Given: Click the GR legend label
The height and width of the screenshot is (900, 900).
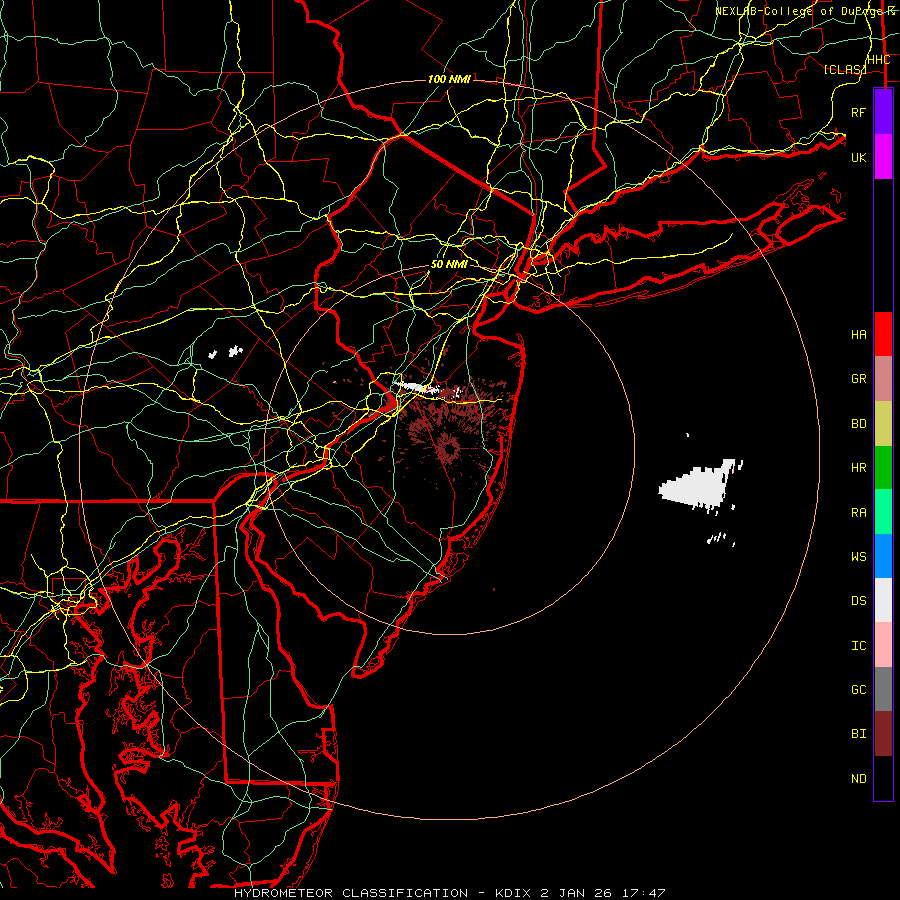Looking at the screenshot, I should point(858,379).
